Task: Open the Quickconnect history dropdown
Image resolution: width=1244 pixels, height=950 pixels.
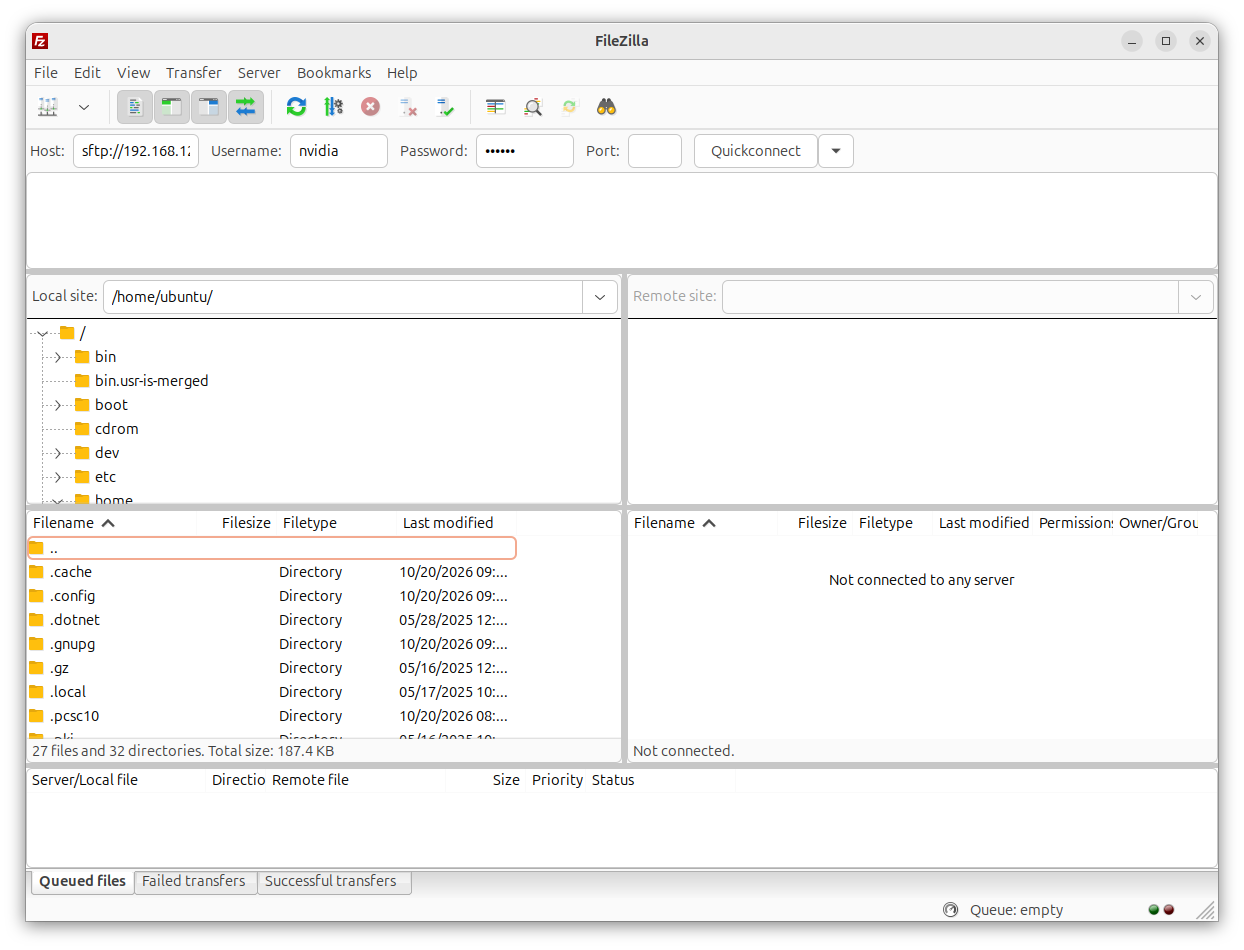Action: click(836, 151)
